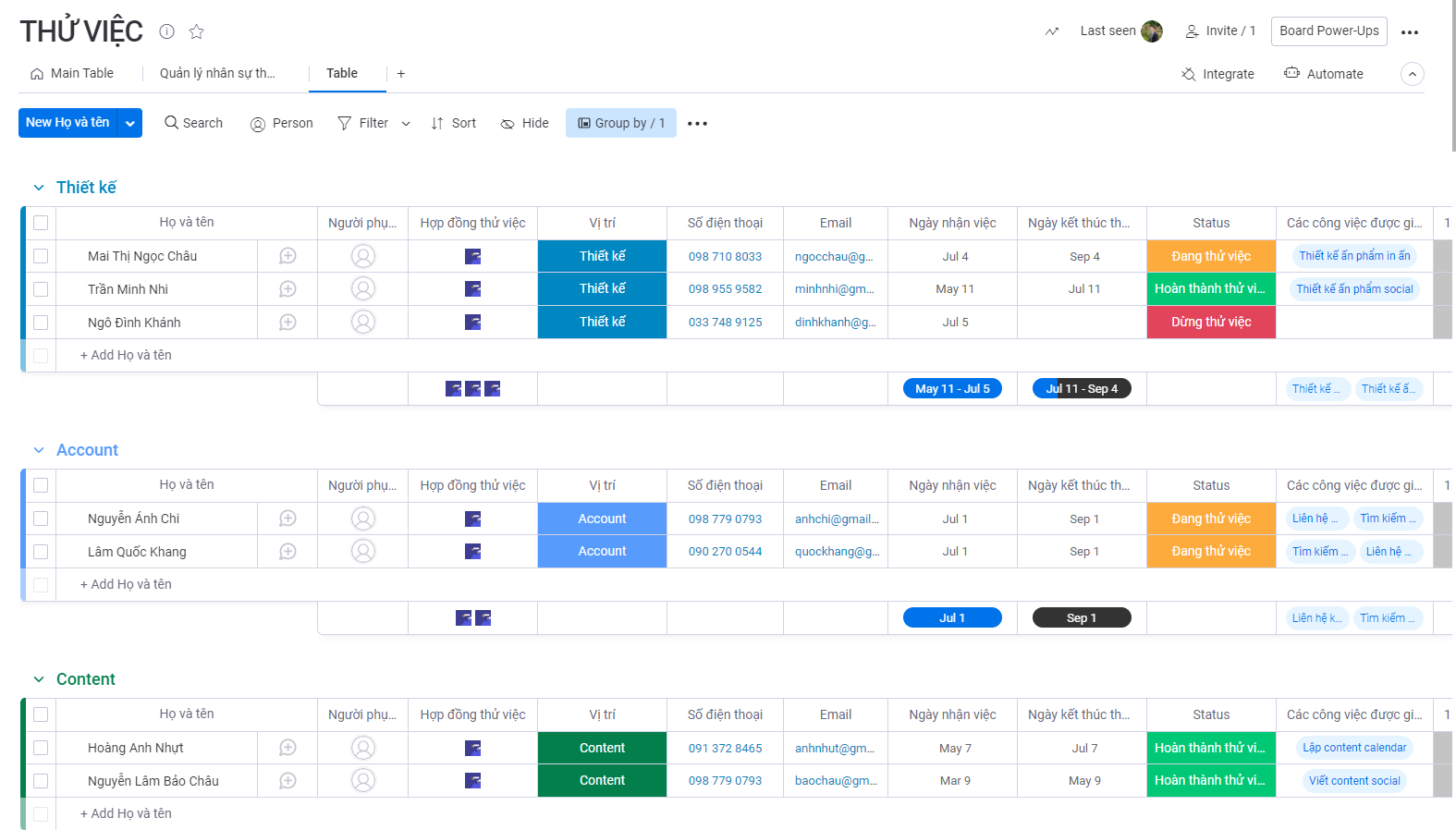
Task: Open the Automate button
Action: click(x=1323, y=74)
